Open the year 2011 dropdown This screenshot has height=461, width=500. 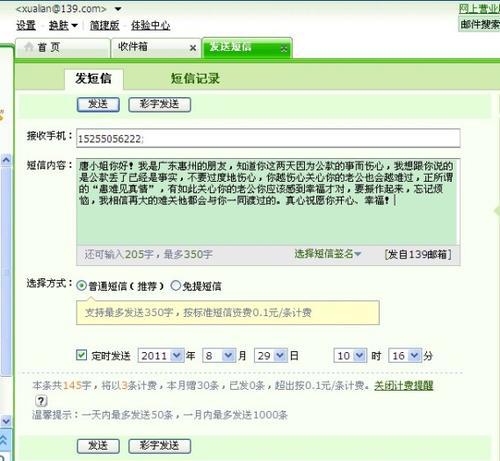tap(161, 355)
